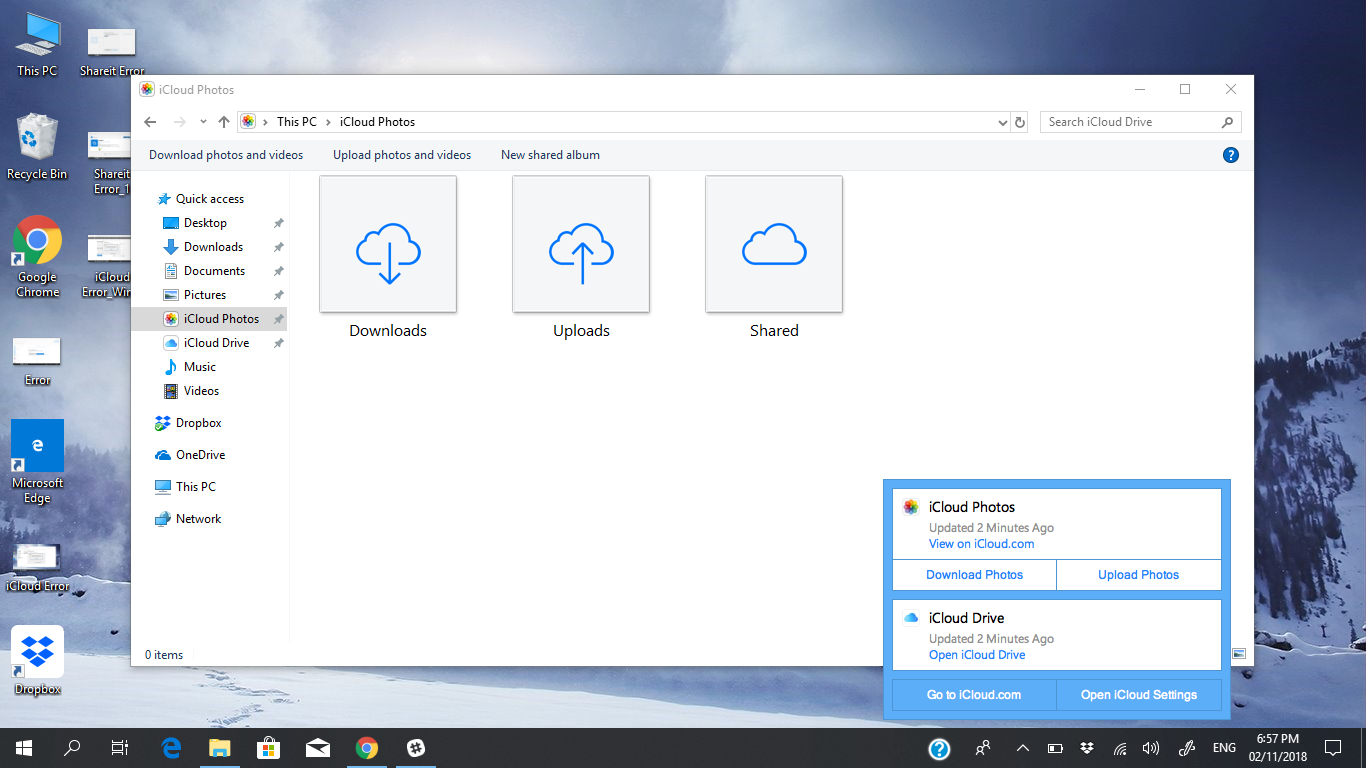Select iCloud Error desktop file
This screenshot has height=768, width=1366.
click(37, 568)
